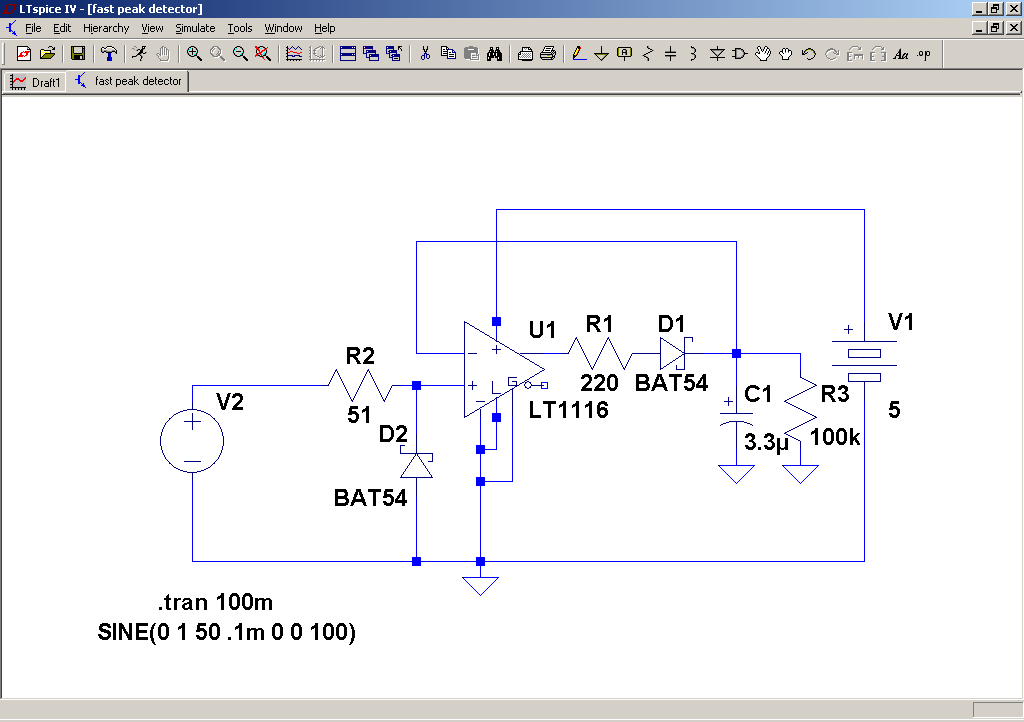1024x722 pixels.
Task: Click the .tran 100m directive text
Action: point(216,602)
